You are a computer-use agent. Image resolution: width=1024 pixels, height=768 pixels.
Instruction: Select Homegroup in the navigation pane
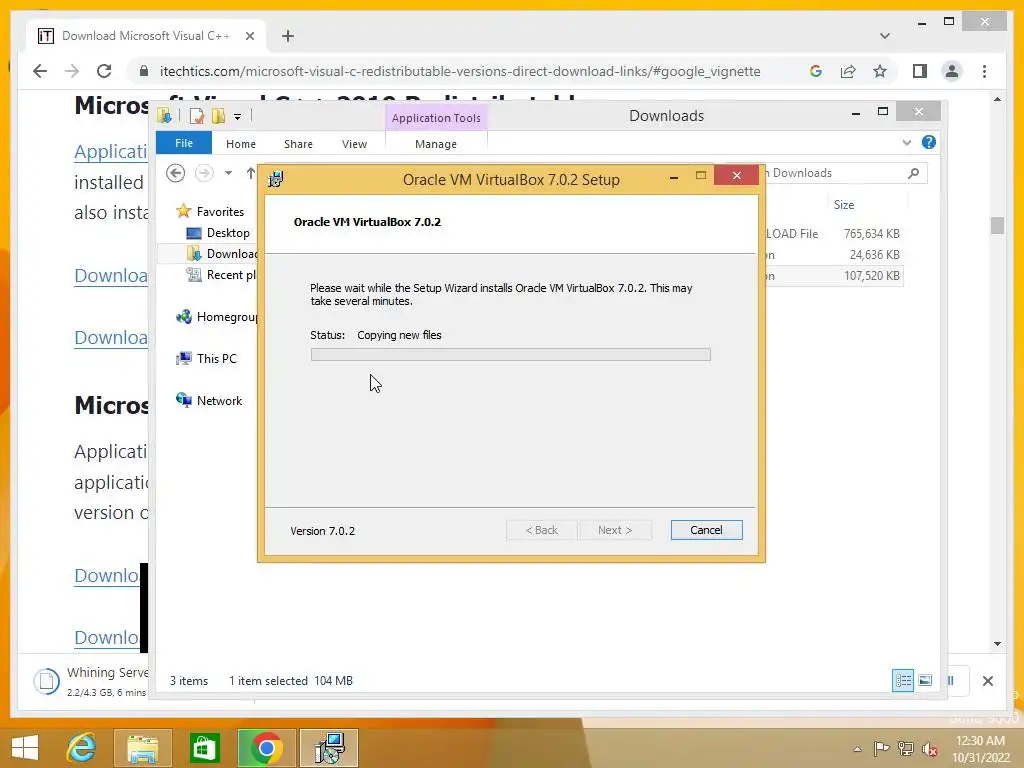217,317
